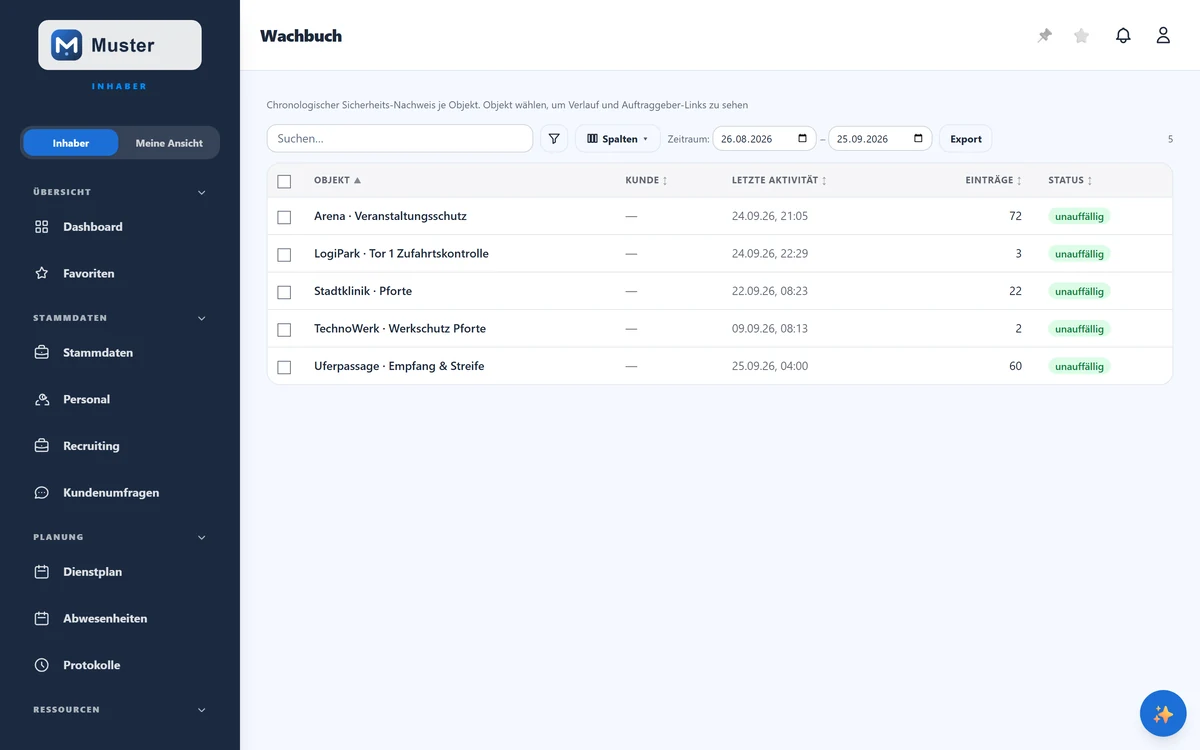This screenshot has height=750, width=1200.
Task: Mark page as favorite with star icon
Action: click(x=1081, y=36)
